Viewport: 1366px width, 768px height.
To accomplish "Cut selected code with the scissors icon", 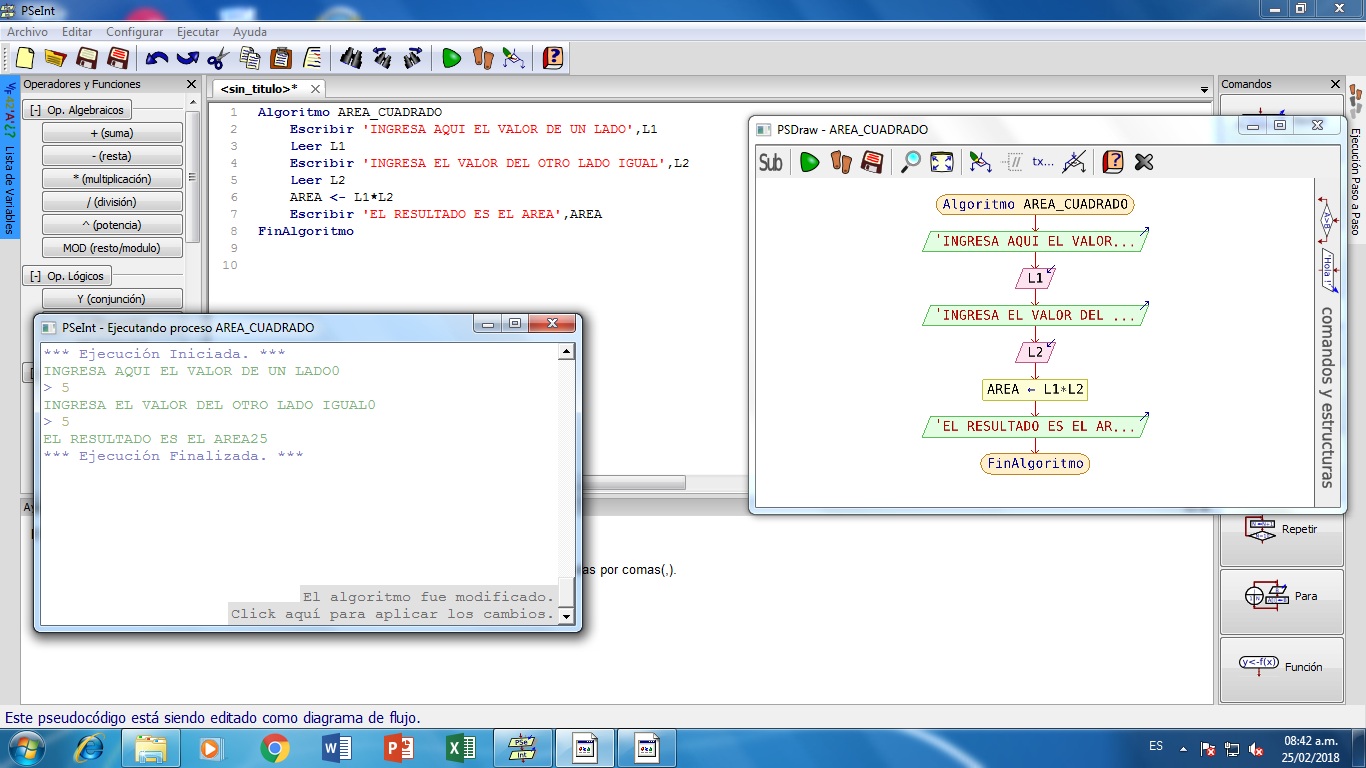I will click(217, 58).
